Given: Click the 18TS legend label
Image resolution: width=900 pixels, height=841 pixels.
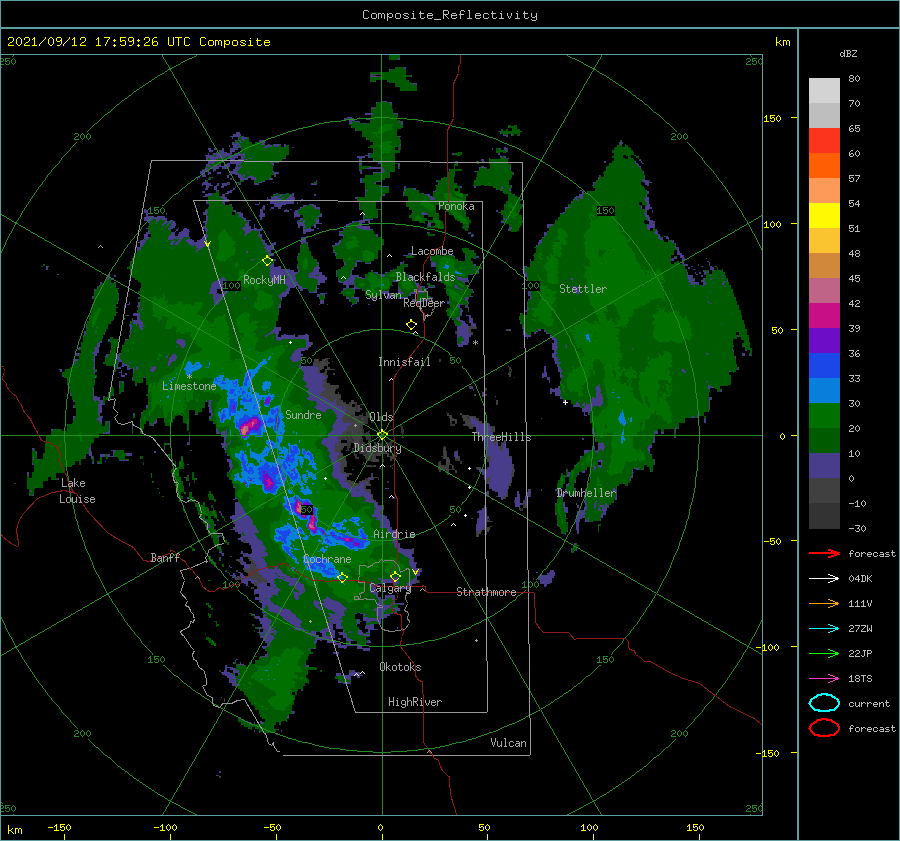Looking at the screenshot, I should [860, 678].
